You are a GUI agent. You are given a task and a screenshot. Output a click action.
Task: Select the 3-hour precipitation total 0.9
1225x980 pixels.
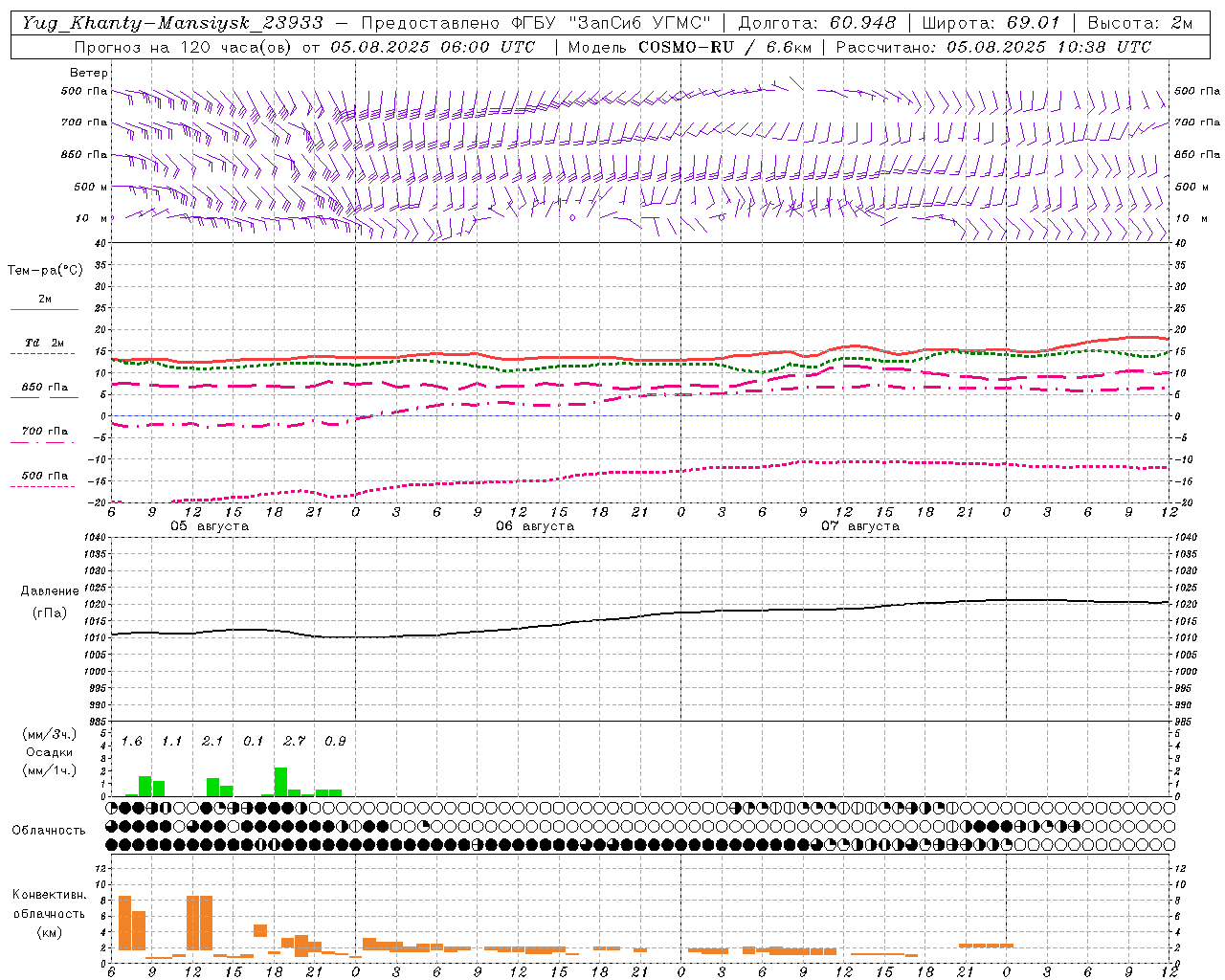[335, 742]
